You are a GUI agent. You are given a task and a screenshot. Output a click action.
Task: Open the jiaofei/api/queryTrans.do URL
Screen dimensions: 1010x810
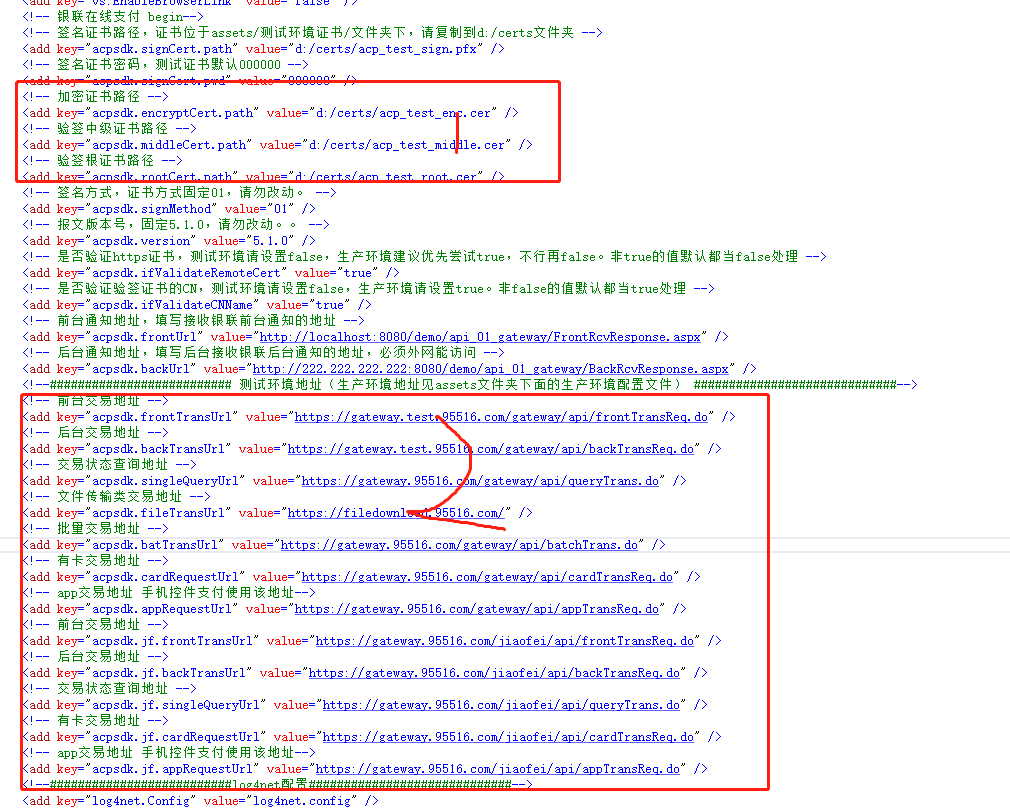pyautogui.click(x=501, y=705)
